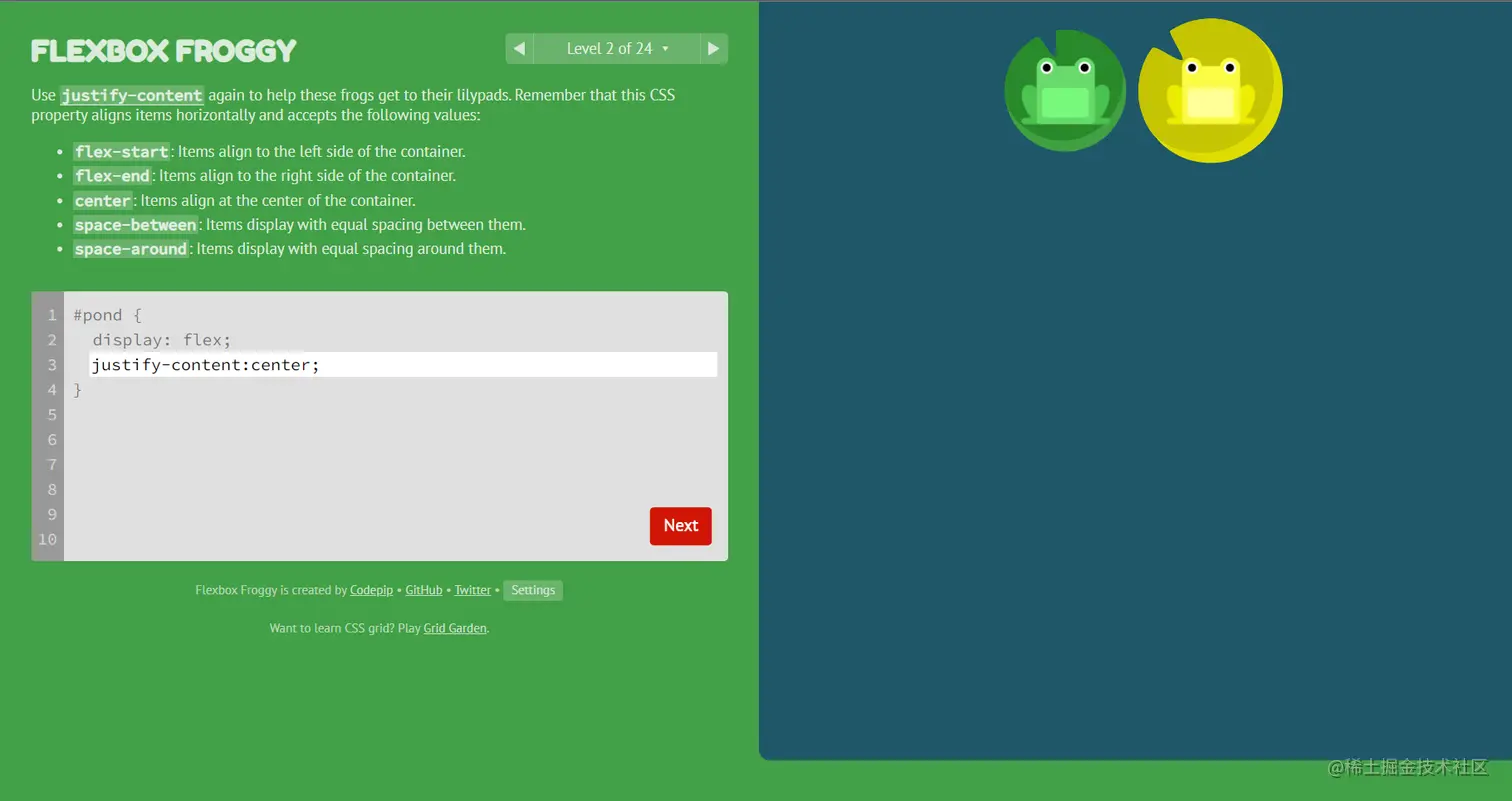1512x801 pixels.
Task: Click the flex-start code term
Action: coord(122,152)
